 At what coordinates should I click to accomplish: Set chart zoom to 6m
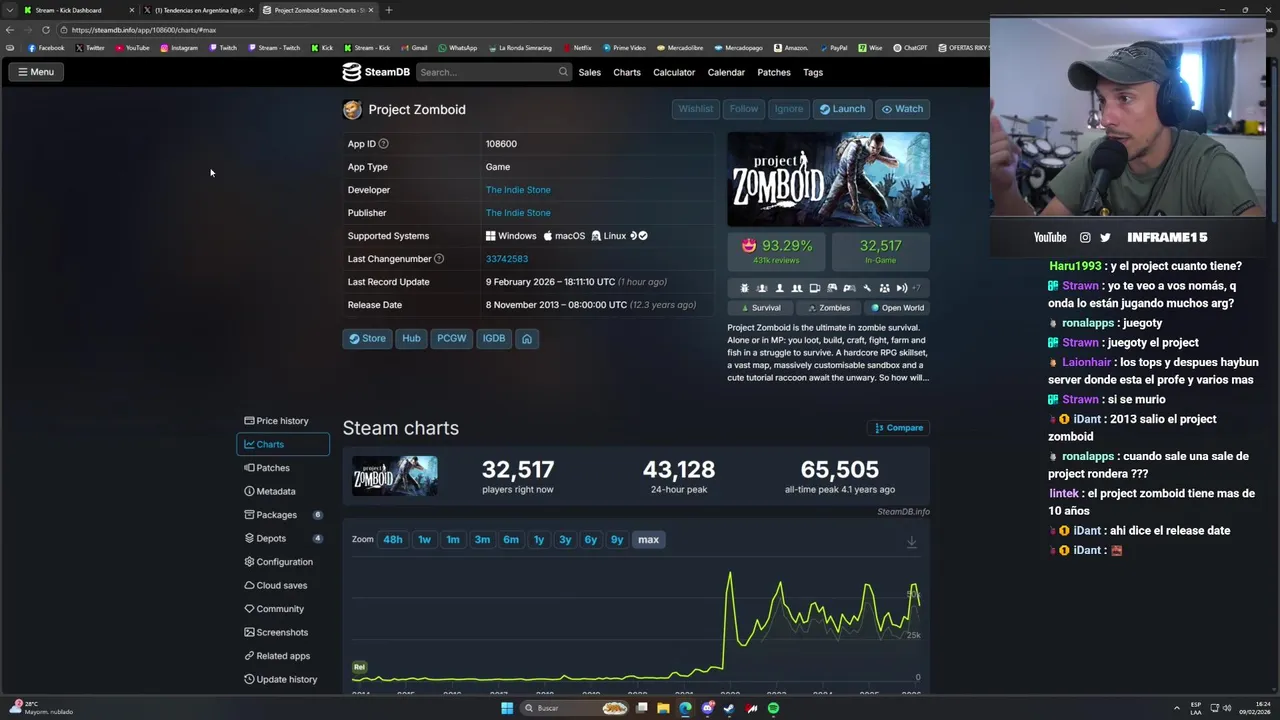(511, 540)
